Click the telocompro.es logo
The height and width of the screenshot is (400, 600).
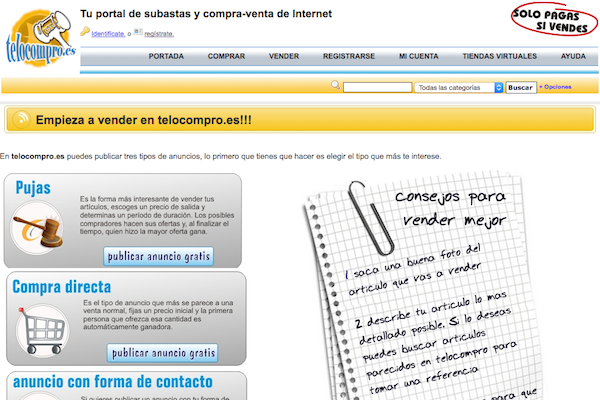point(41,38)
